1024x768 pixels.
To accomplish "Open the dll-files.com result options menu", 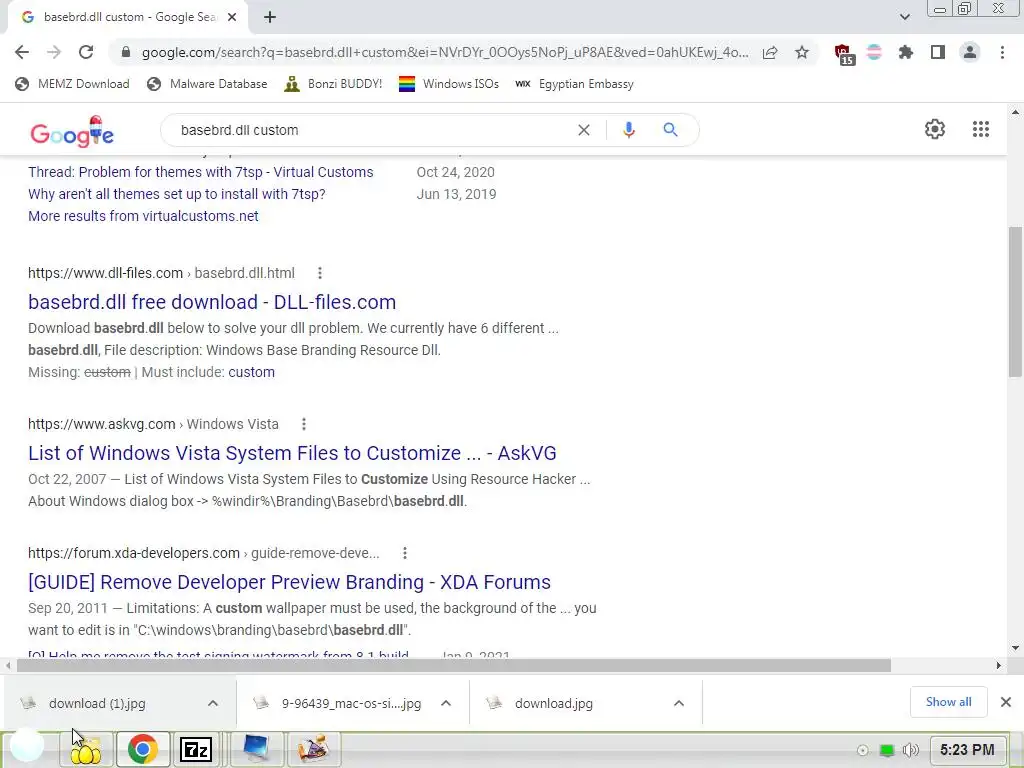I will (319, 273).
